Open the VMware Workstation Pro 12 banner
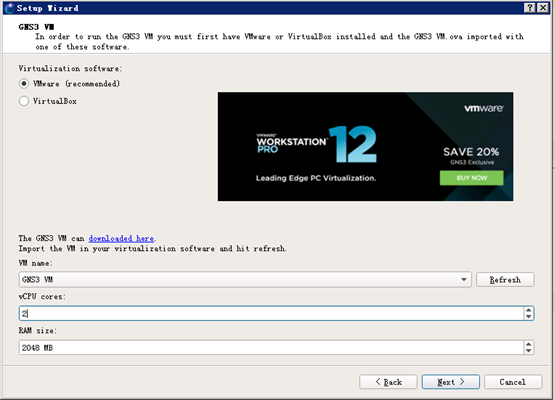The image size is (554, 400). tap(365, 147)
